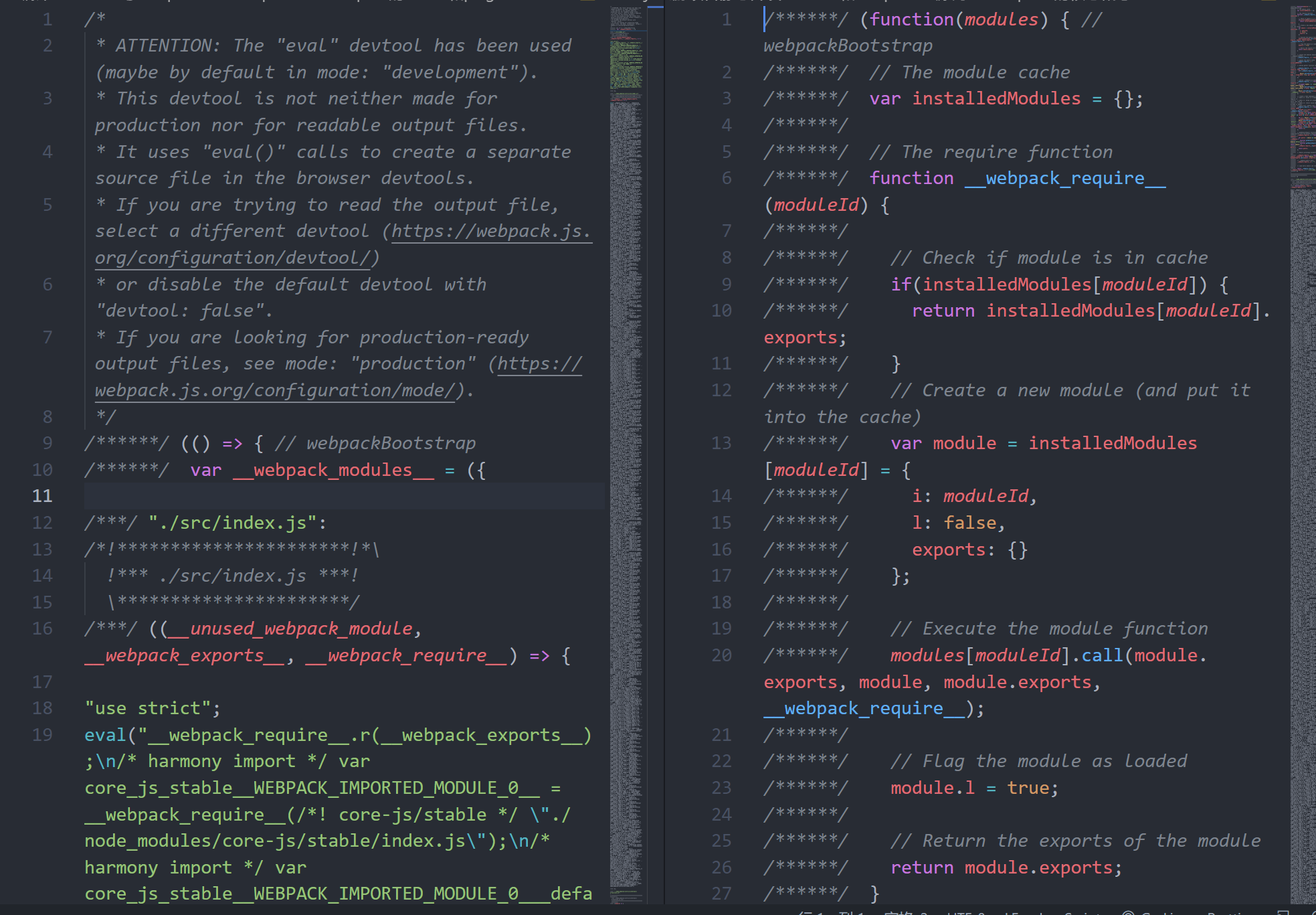Click the __webpack_modules__ variable on line 10
Image resolution: width=1316 pixels, height=915 pixels.
coord(333,470)
